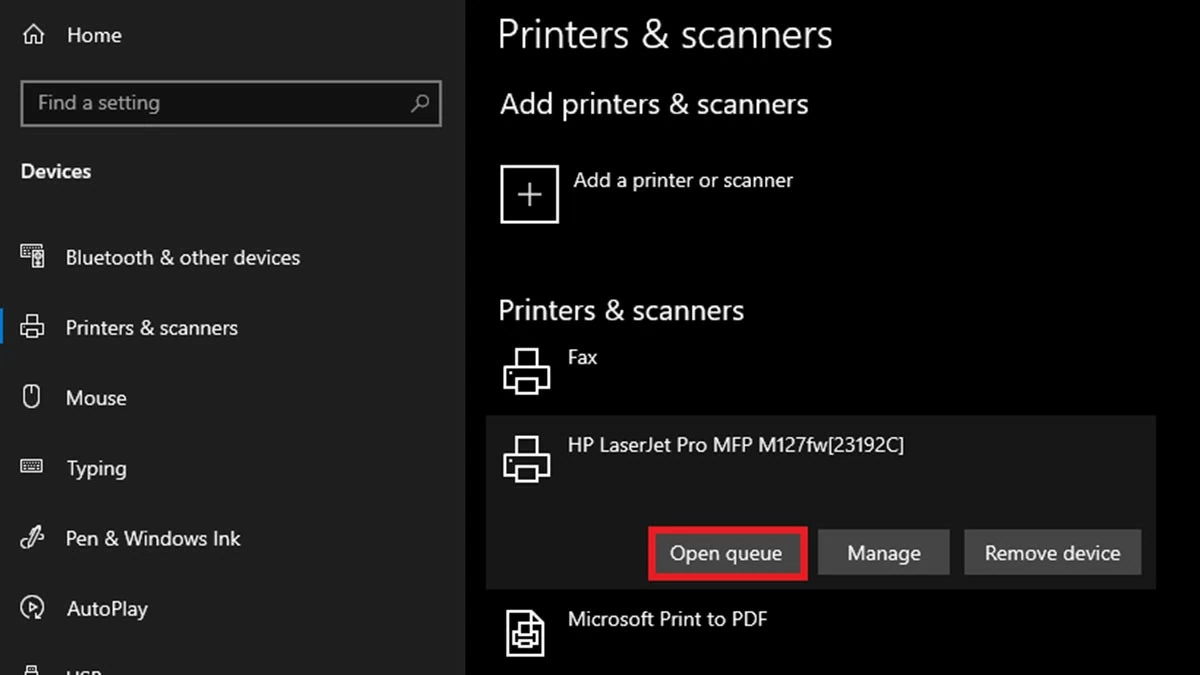This screenshot has width=1200, height=675.
Task: Click the HP LaserJet printer icon
Action: click(527, 459)
